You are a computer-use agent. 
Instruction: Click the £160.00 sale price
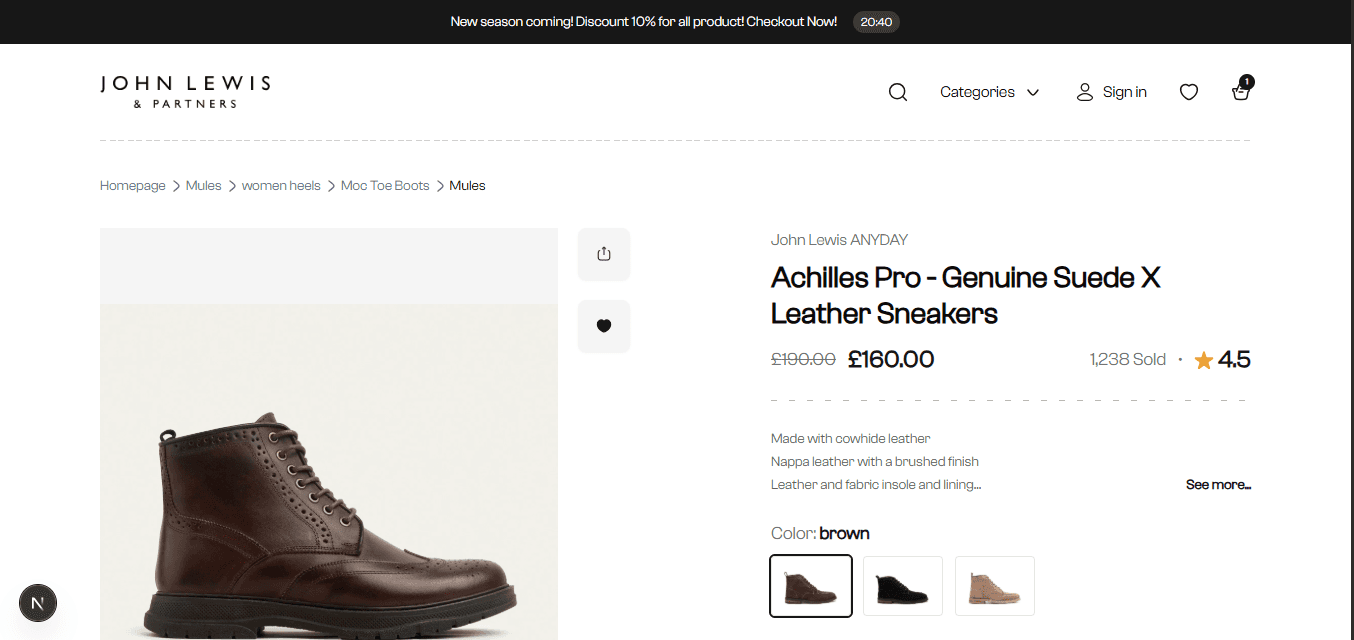891,360
